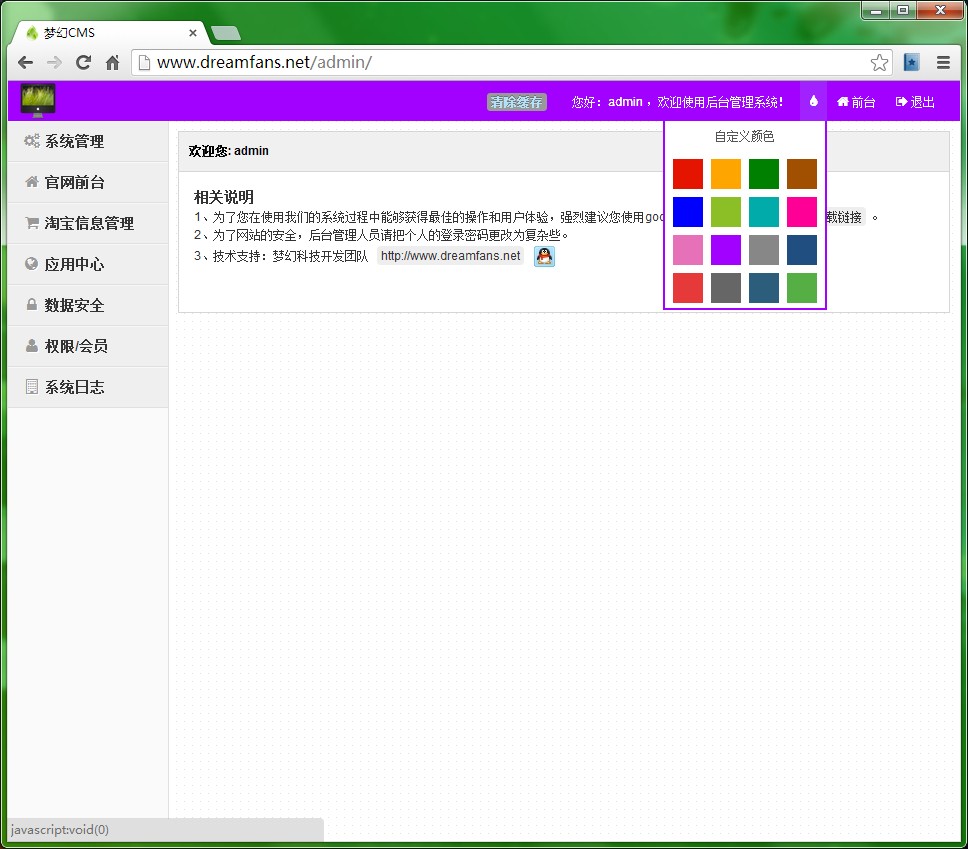
Task: Click the 载链接 download link
Action: tap(845, 217)
